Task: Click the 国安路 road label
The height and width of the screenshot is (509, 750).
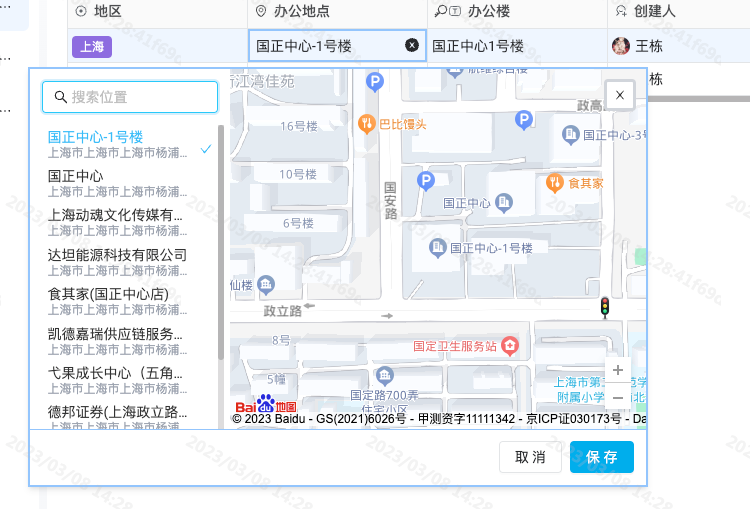Action: [x=390, y=200]
